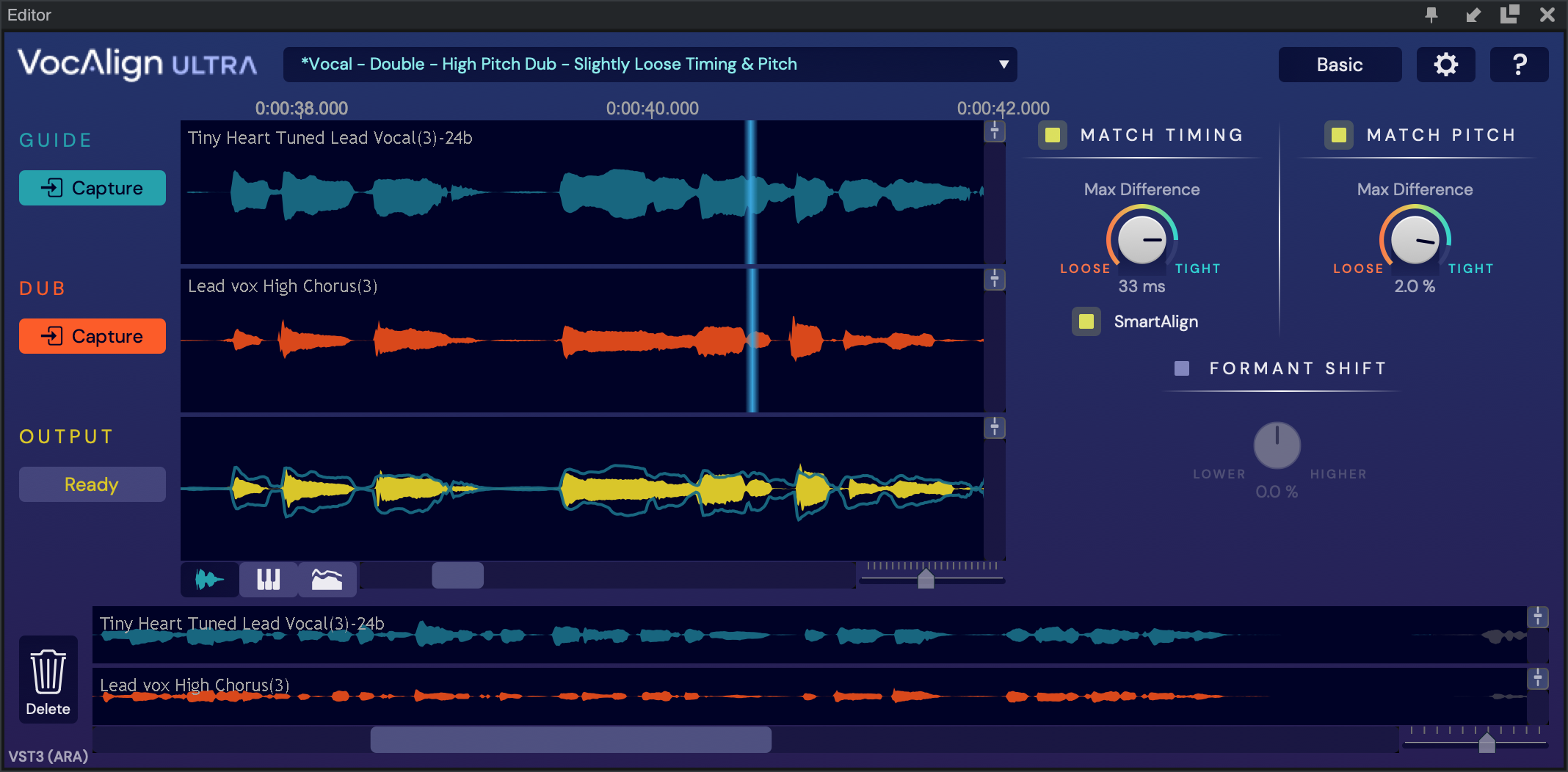Click the Basic mode button
The image size is (1568, 772).
[1340, 65]
